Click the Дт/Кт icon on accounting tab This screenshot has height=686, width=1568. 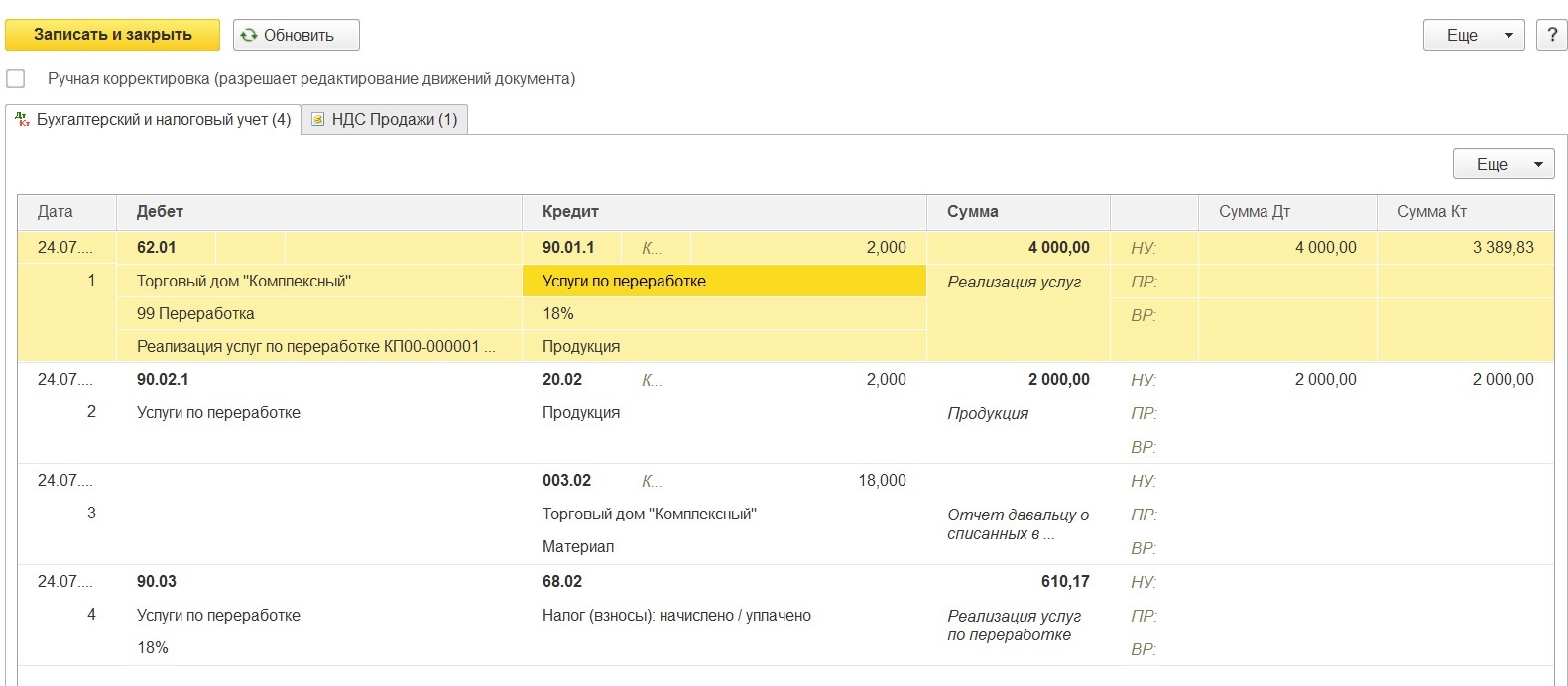[x=22, y=119]
